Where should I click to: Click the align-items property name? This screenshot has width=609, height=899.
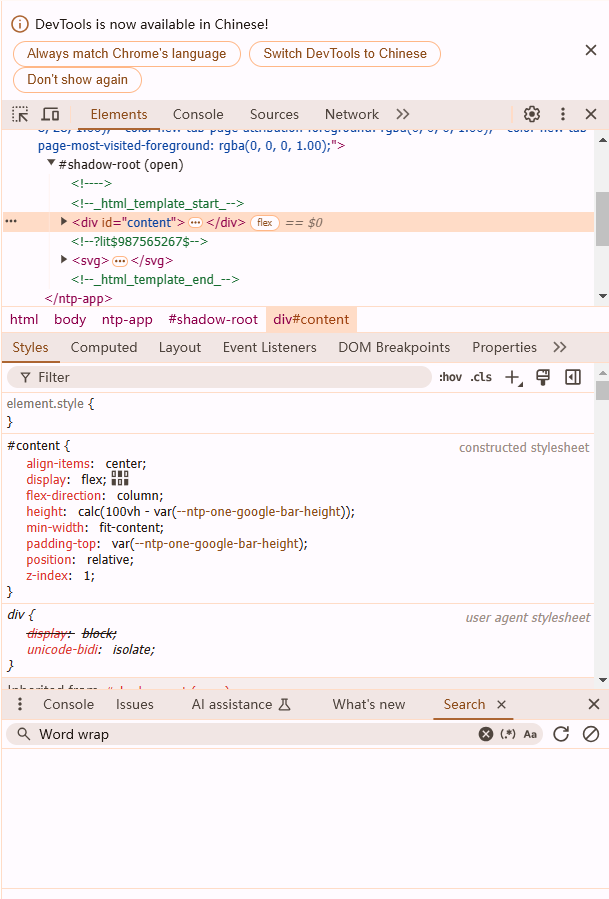[x=58, y=463]
